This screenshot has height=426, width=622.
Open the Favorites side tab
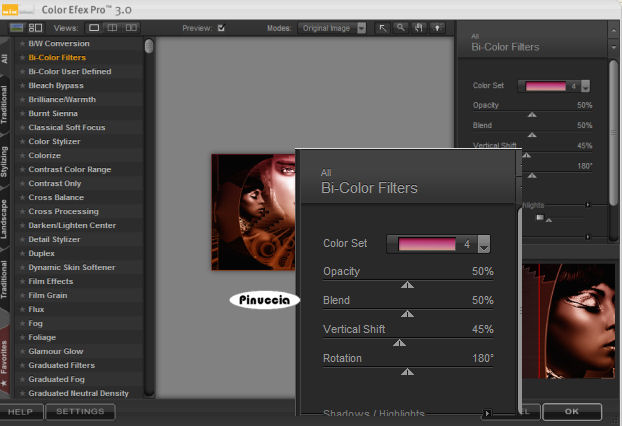pos(4,362)
